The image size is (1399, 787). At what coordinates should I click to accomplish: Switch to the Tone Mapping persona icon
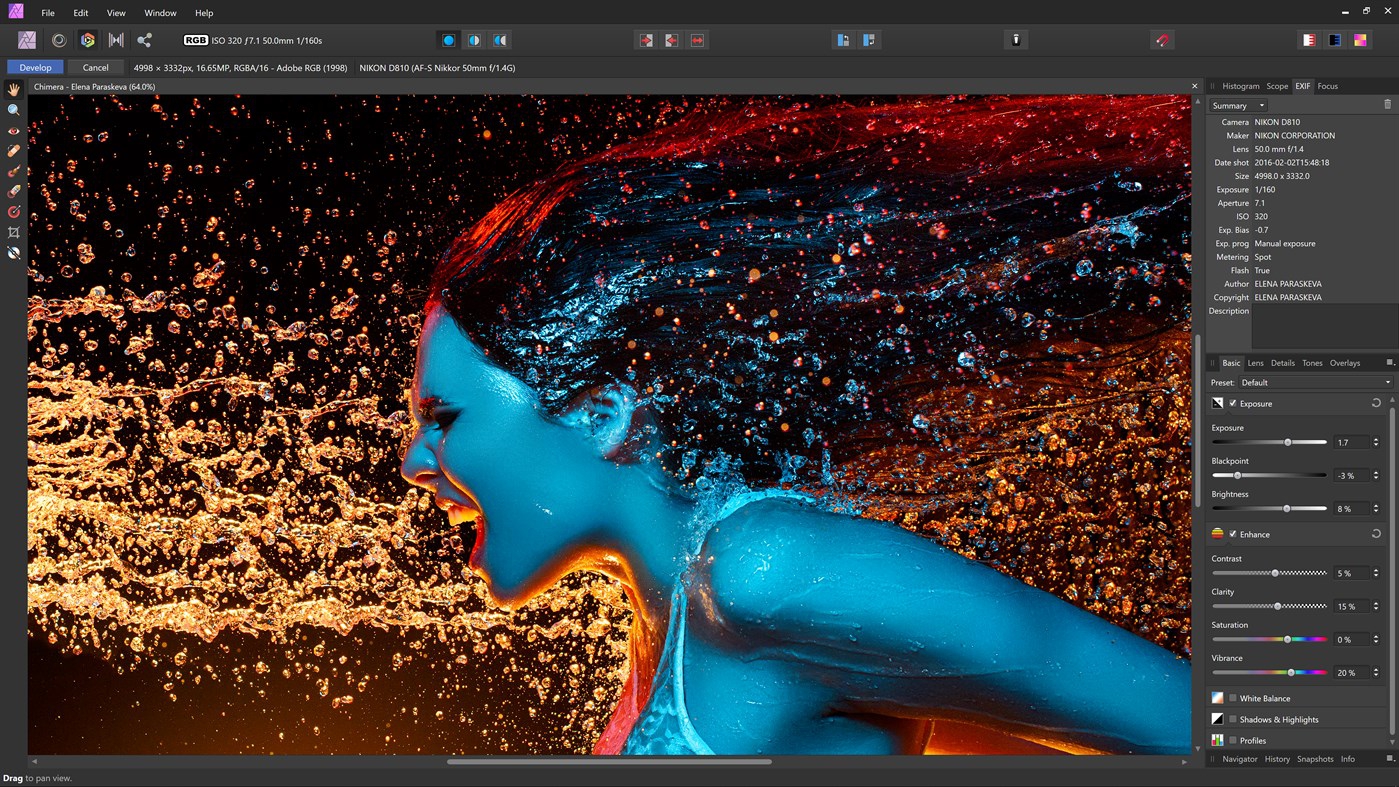[x=116, y=40]
